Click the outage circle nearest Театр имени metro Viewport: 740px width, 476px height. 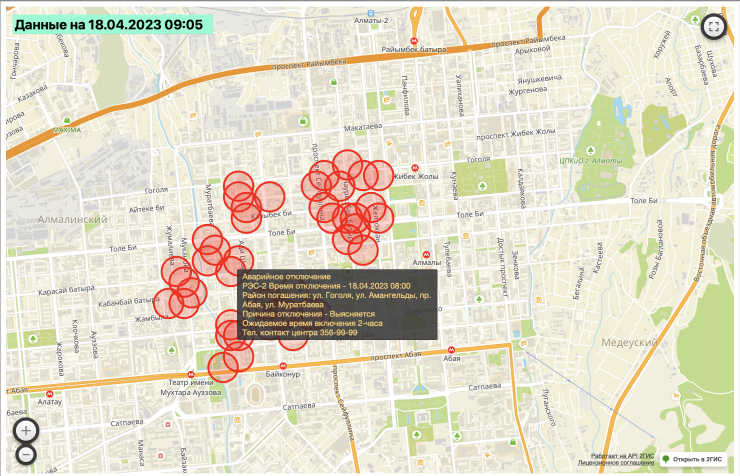[222, 367]
